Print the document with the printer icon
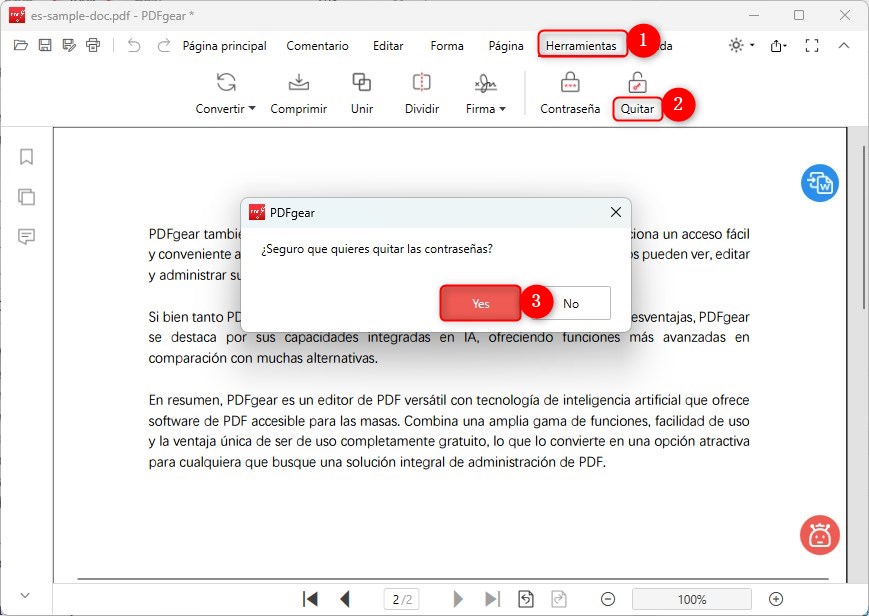 (93, 45)
